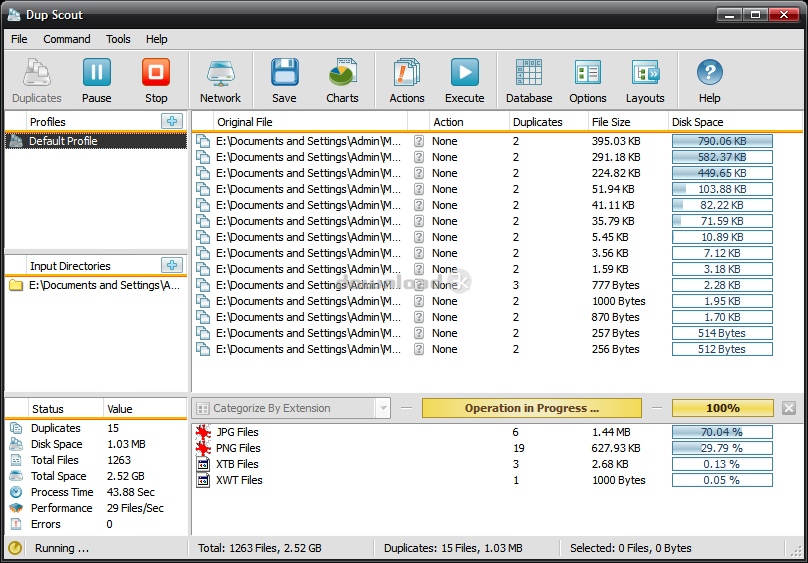Click the Operation in Progress bar
The width and height of the screenshot is (808, 563).
(x=532, y=408)
